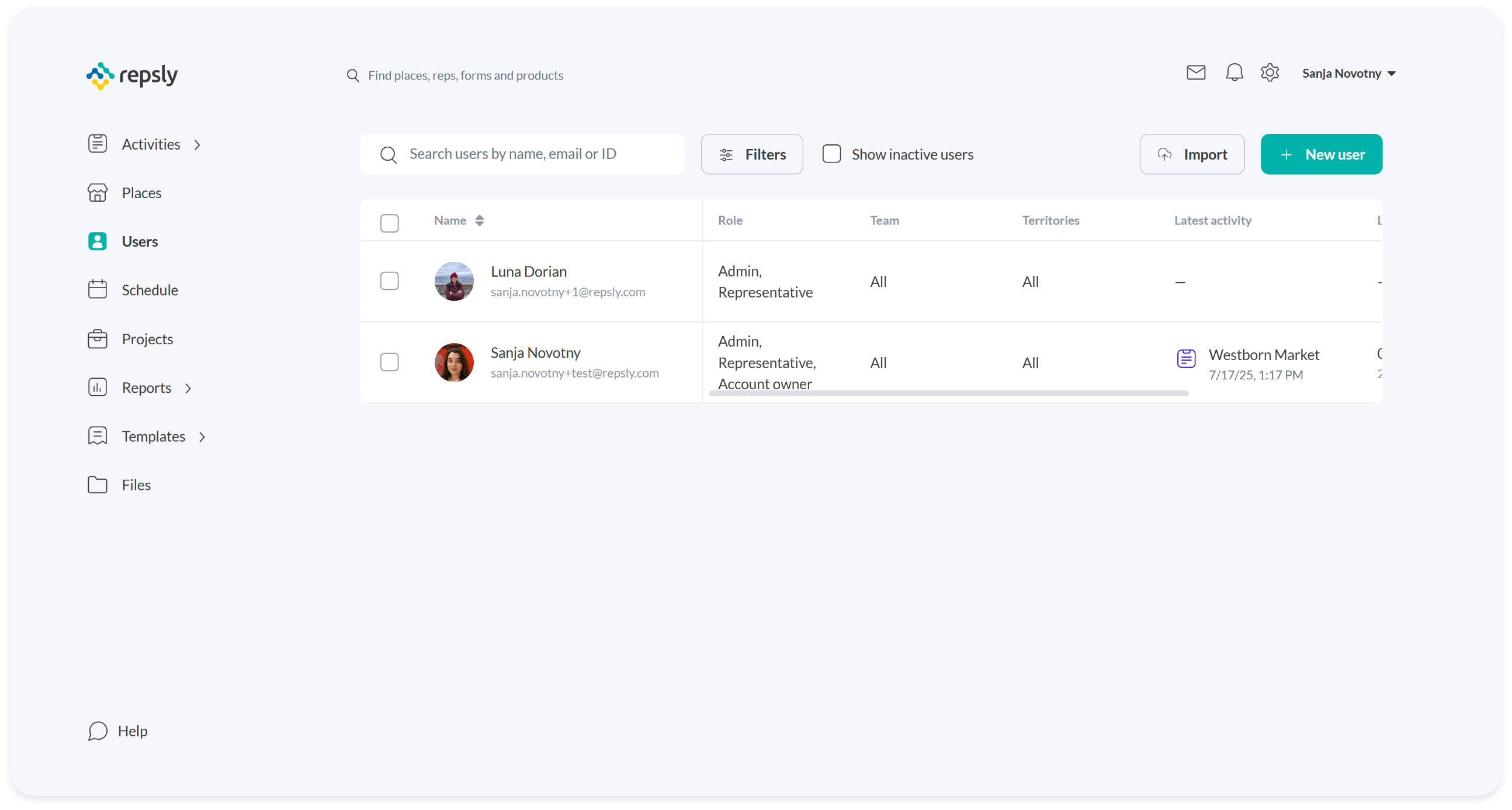Click the Places store icon
The width and height of the screenshot is (1512, 810).
pos(98,192)
